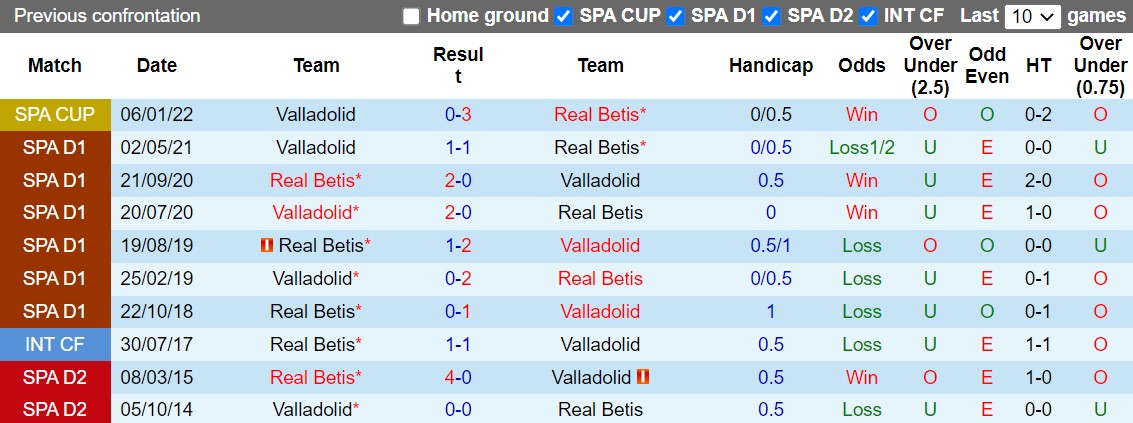
Task: Click the Handicap column header
Action: click(770, 65)
